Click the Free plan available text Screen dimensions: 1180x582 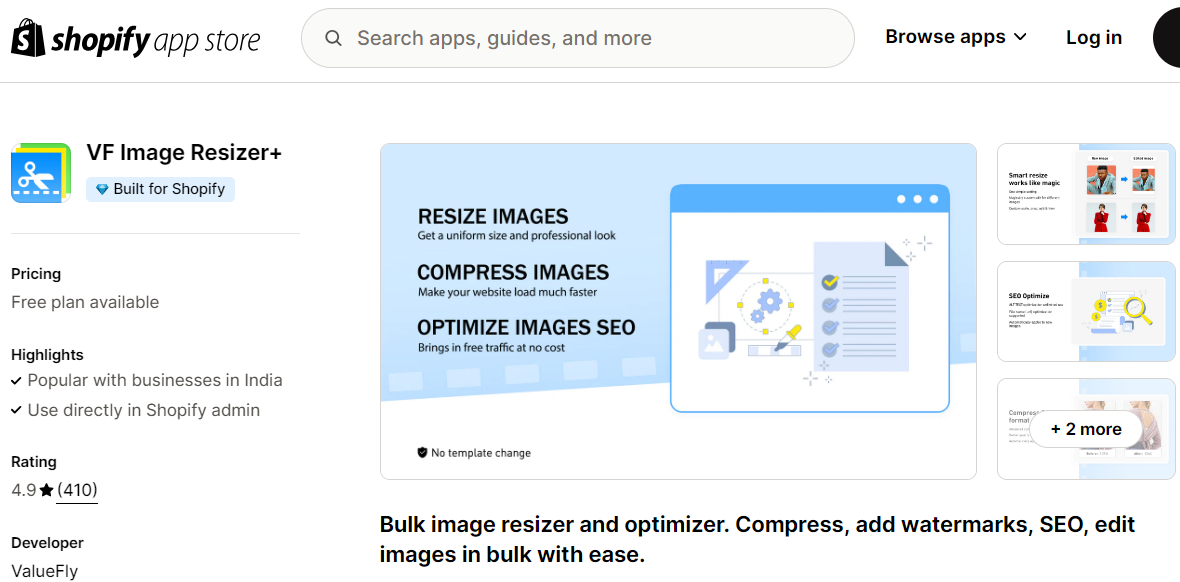click(85, 303)
